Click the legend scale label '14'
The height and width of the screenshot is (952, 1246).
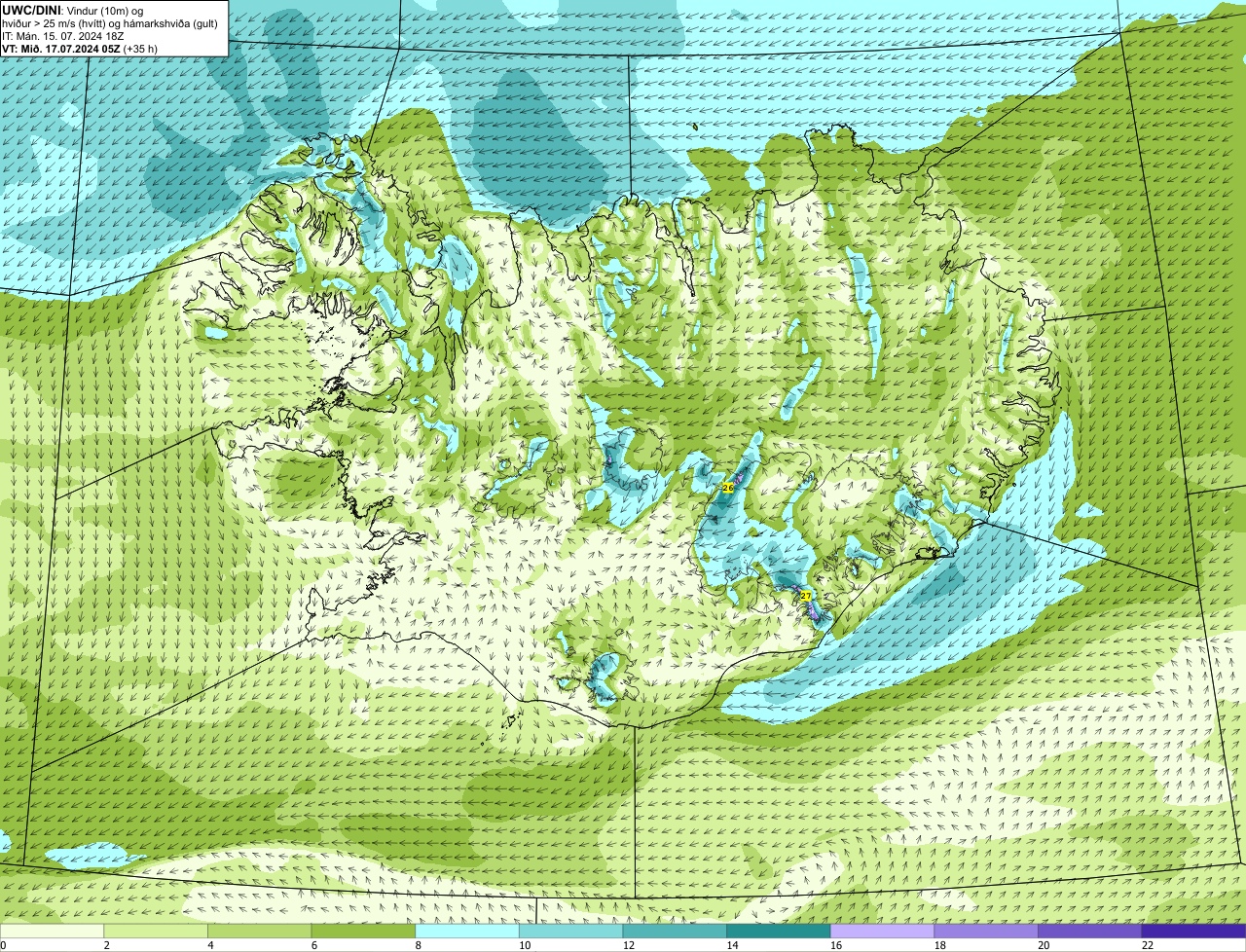tap(732, 944)
